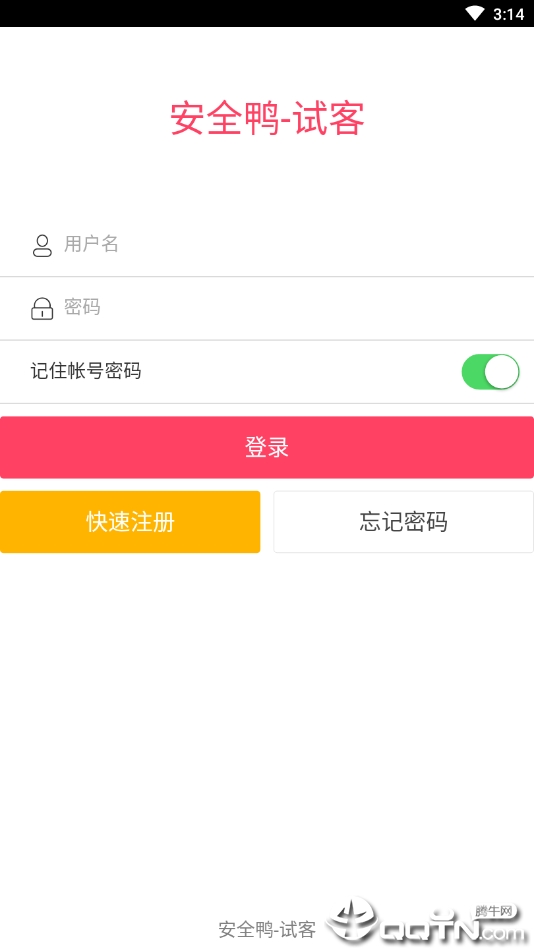Viewport: 534px width, 949px height.
Task: Click the small 腾牛网 badge
Action: [493, 911]
